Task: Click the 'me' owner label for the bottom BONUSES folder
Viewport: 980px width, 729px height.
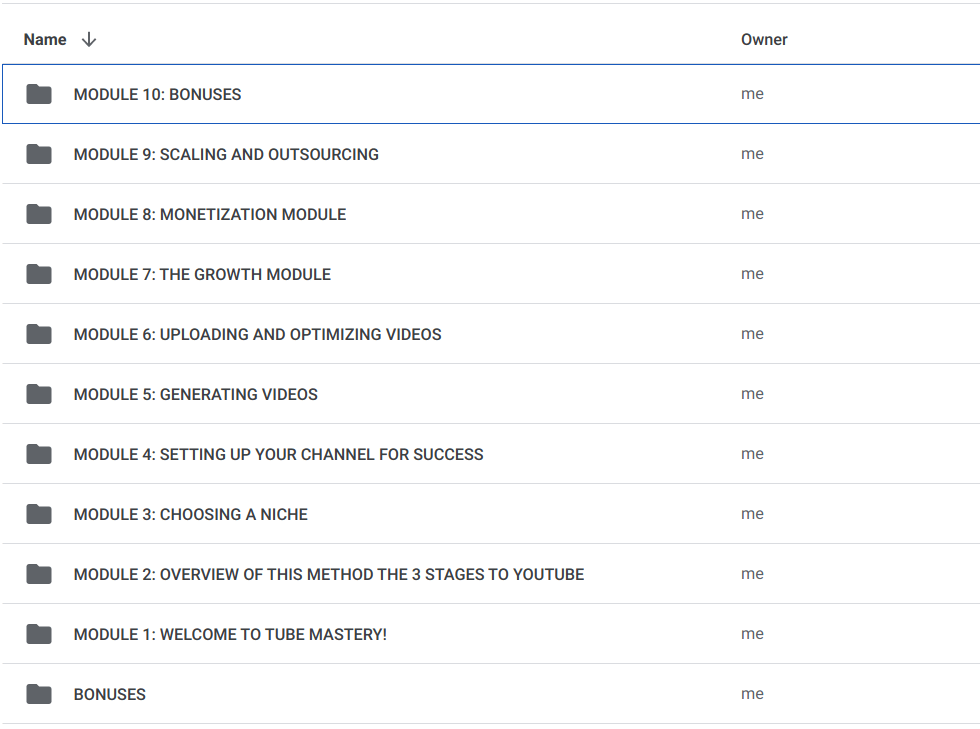Action: (752, 694)
